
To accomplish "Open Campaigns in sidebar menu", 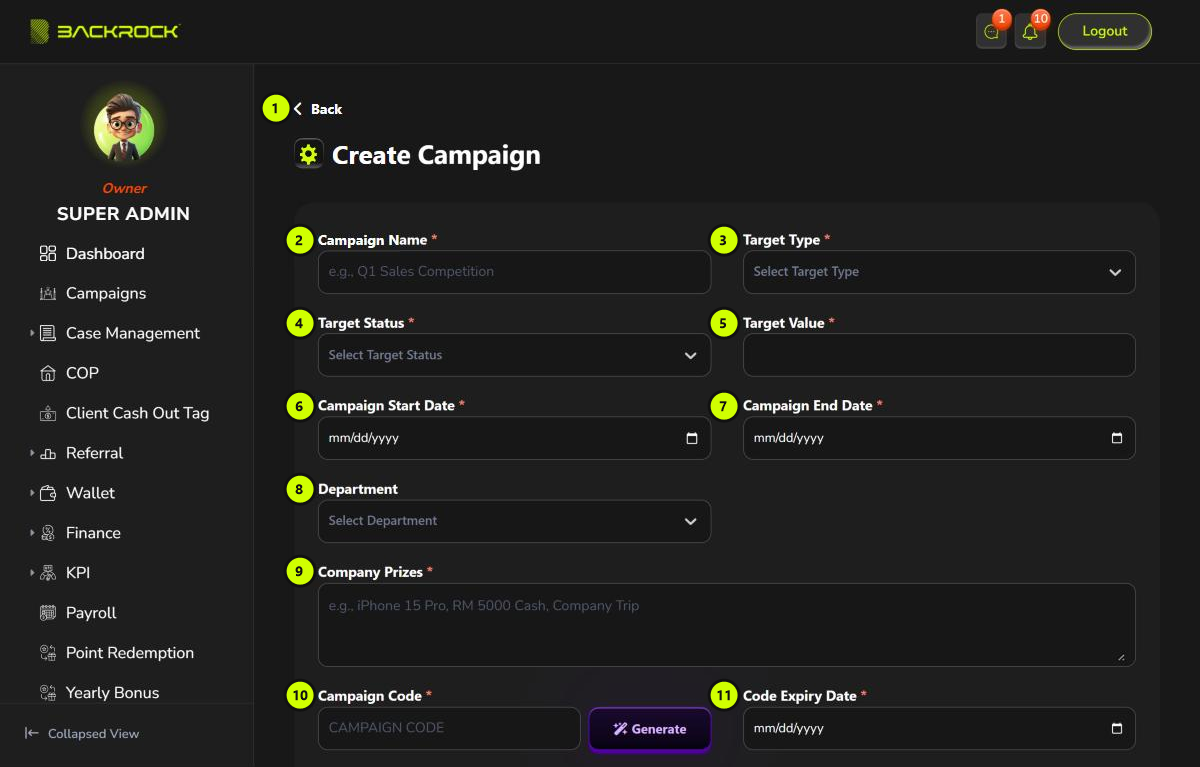I will (x=106, y=294).
